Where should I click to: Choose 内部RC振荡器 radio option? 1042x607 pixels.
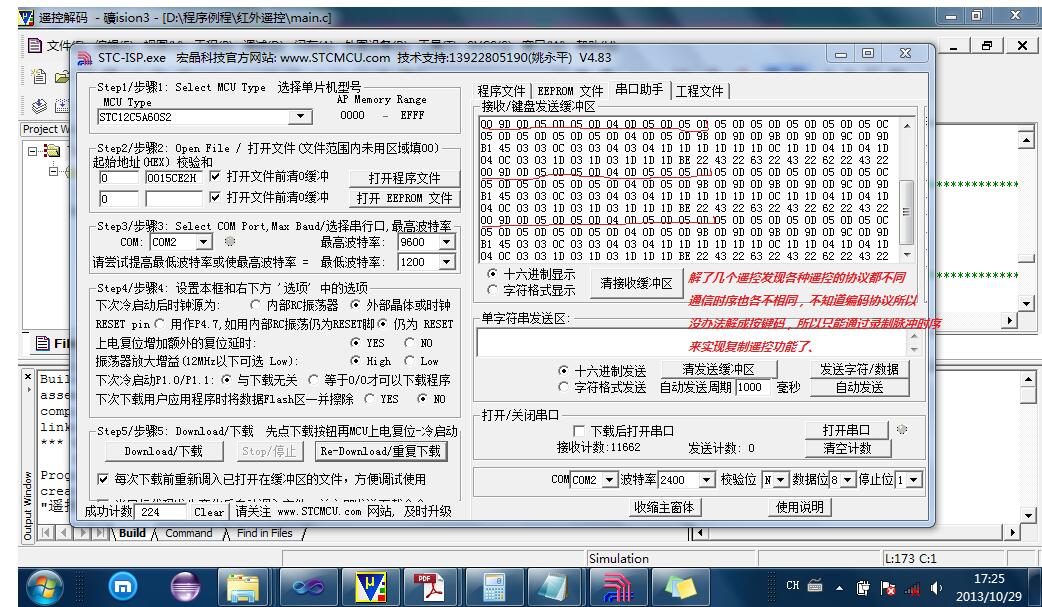255,305
